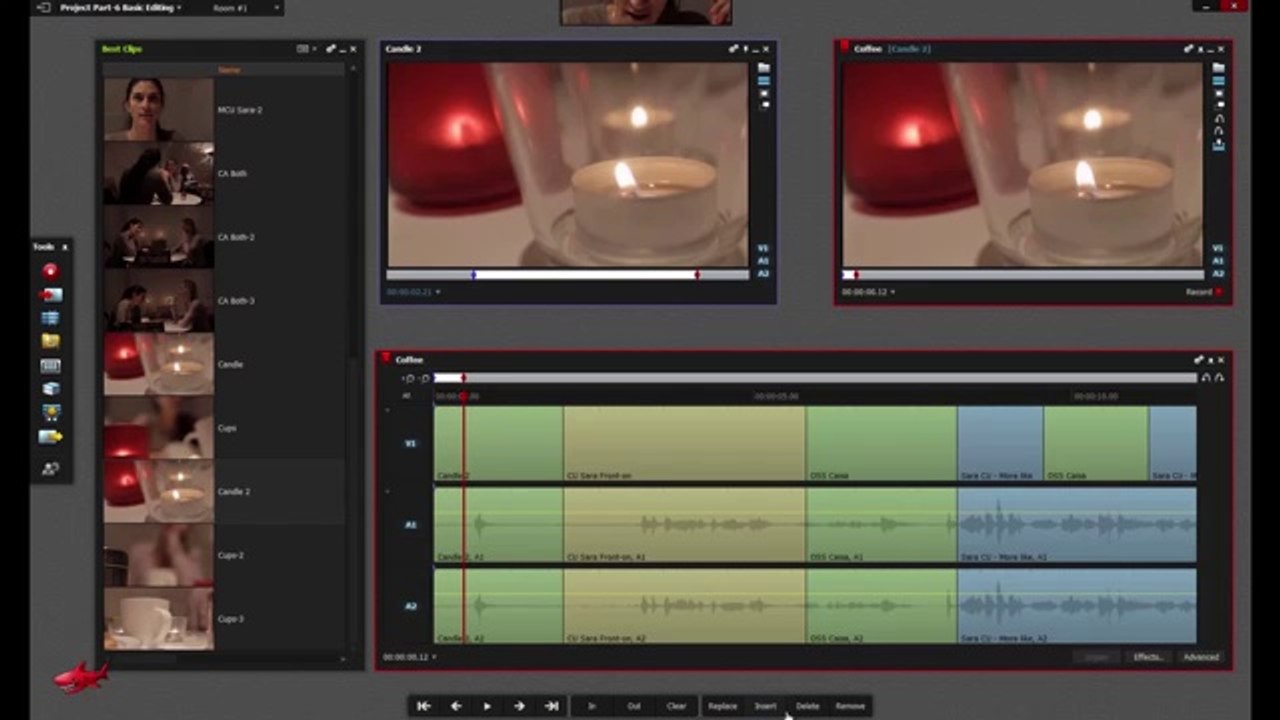The height and width of the screenshot is (720, 1280).
Task: Jump to start with the first transport button
Action: pyautogui.click(x=424, y=706)
